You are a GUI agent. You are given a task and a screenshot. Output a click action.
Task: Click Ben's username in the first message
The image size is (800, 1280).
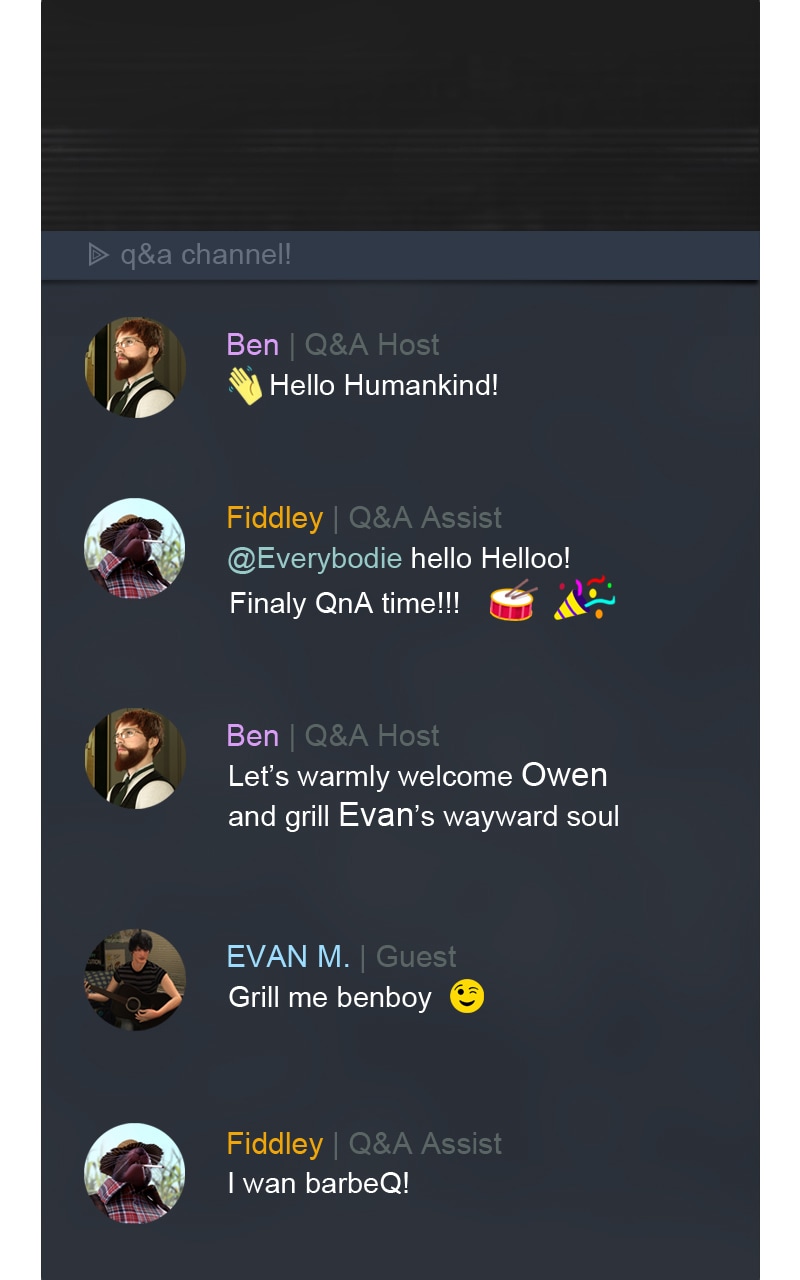pyautogui.click(x=253, y=345)
